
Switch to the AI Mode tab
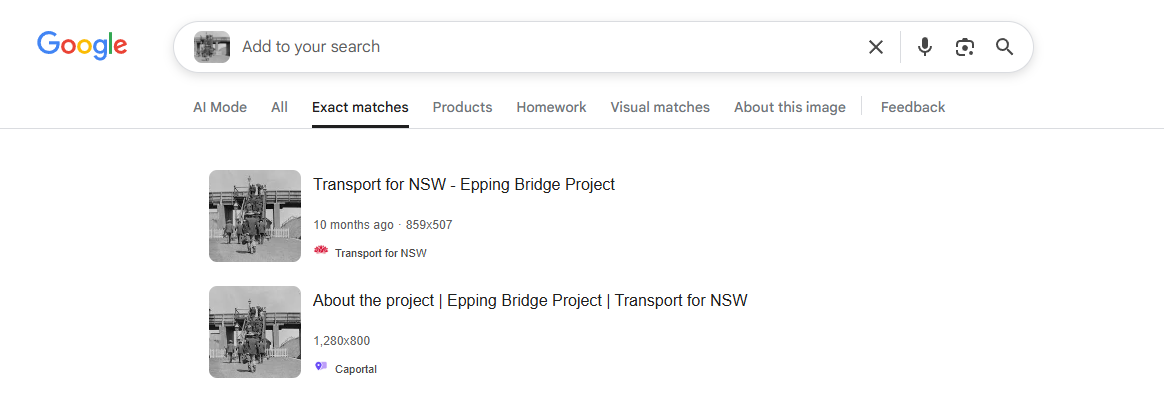(x=220, y=107)
